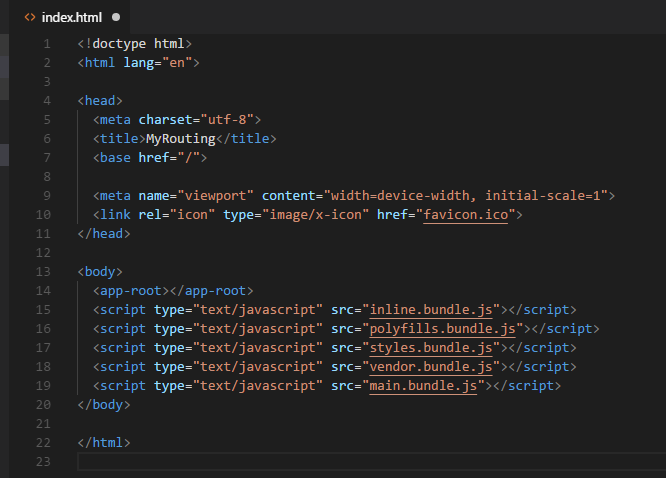Follow the polyfills.bundle.js link

coord(443,329)
